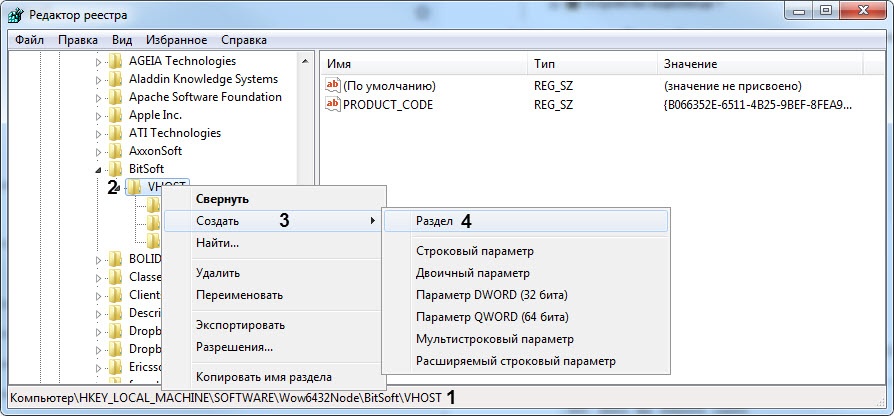Image resolution: width=894 pixels, height=416 pixels.
Task: Click the (По умолчанию) value icon
Action: (333, 86)
